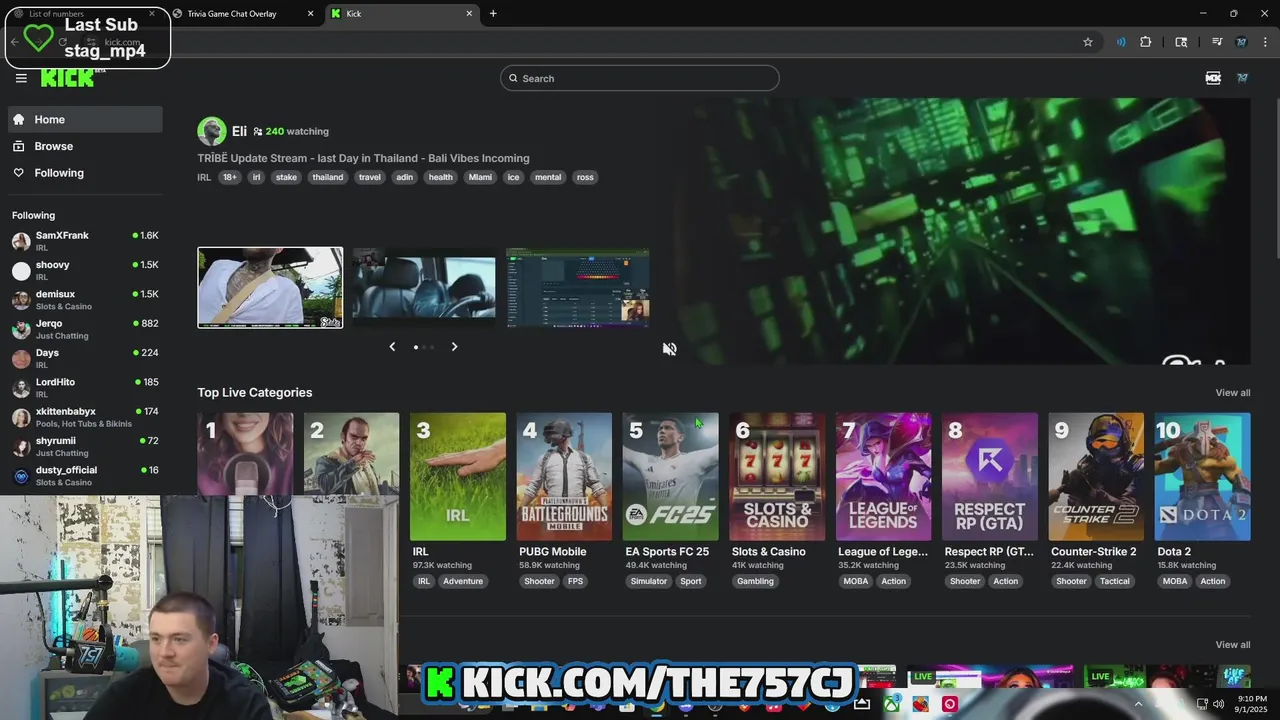Open the TRIBE Update Stream title
1280x720 pixels.
(x=363, y=158)
